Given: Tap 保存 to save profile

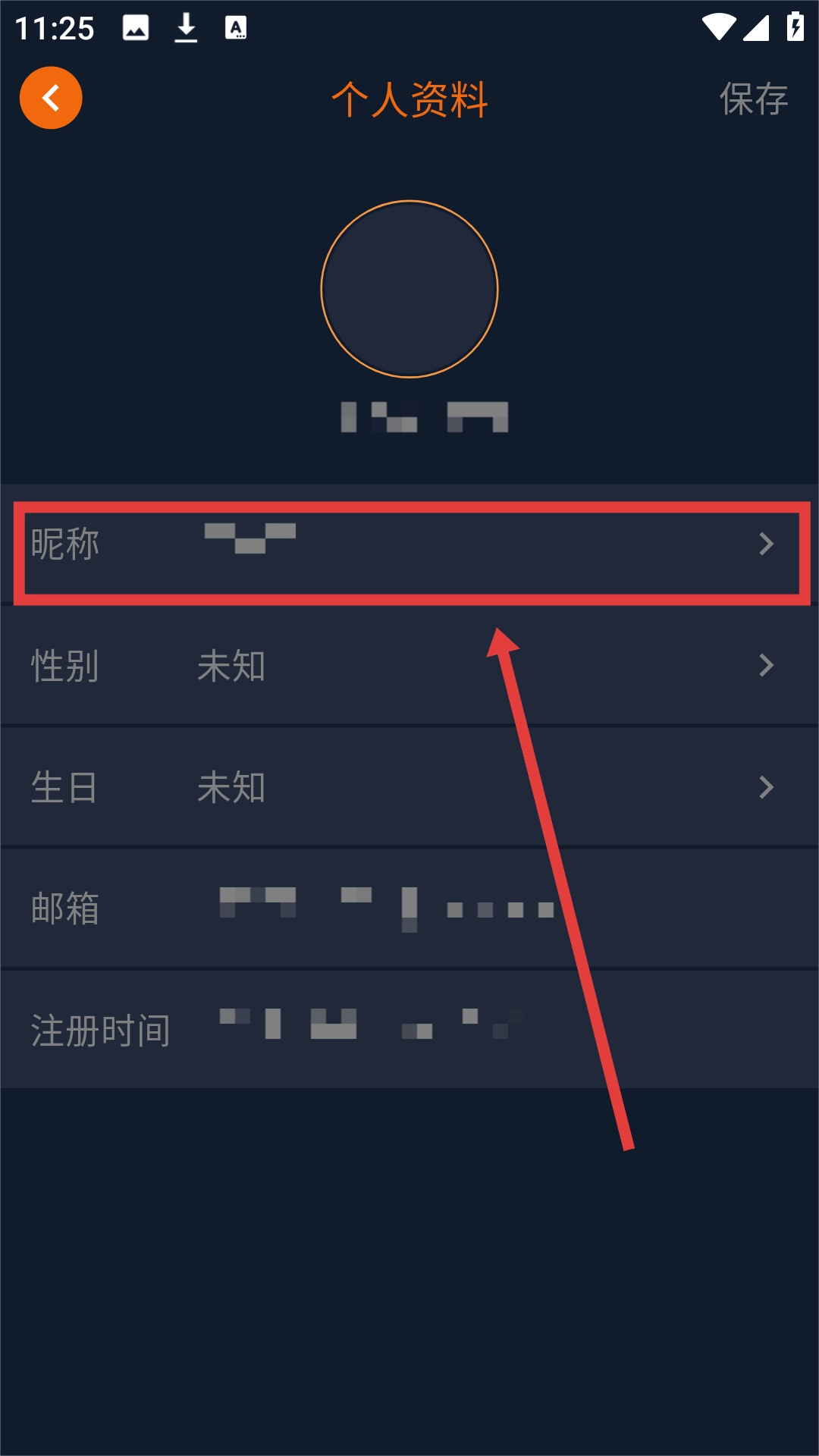Looking at the screenshot, I should [x=754, y=99].
